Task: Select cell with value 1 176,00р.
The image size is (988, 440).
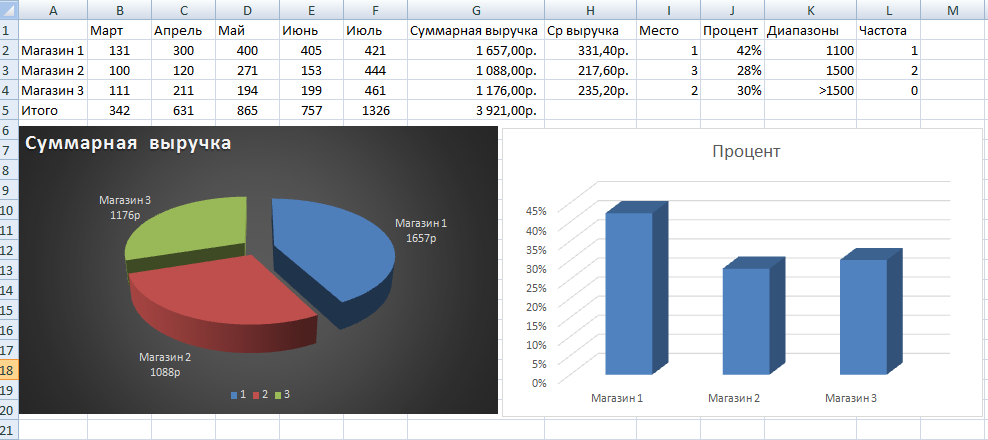Action: coord(476,91)
